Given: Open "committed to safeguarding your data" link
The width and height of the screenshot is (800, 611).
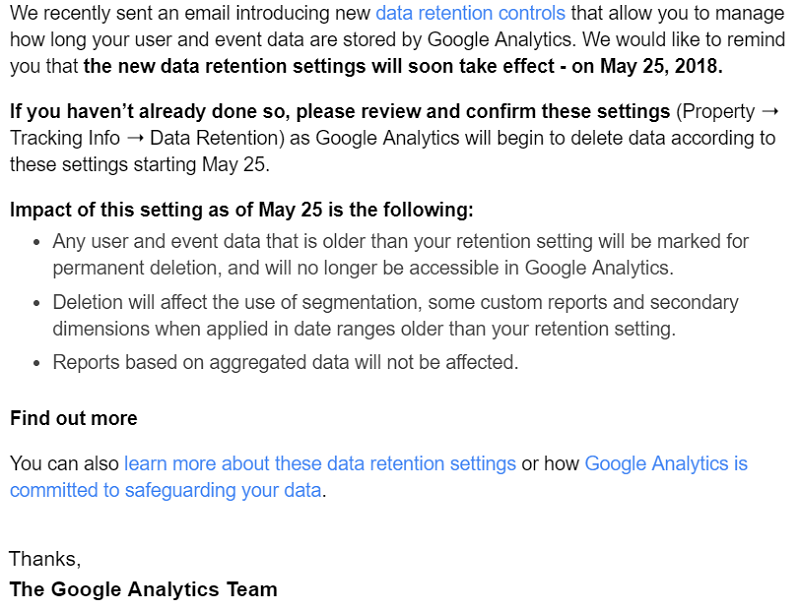Looking at the screenshot, I should coord(166,490).
